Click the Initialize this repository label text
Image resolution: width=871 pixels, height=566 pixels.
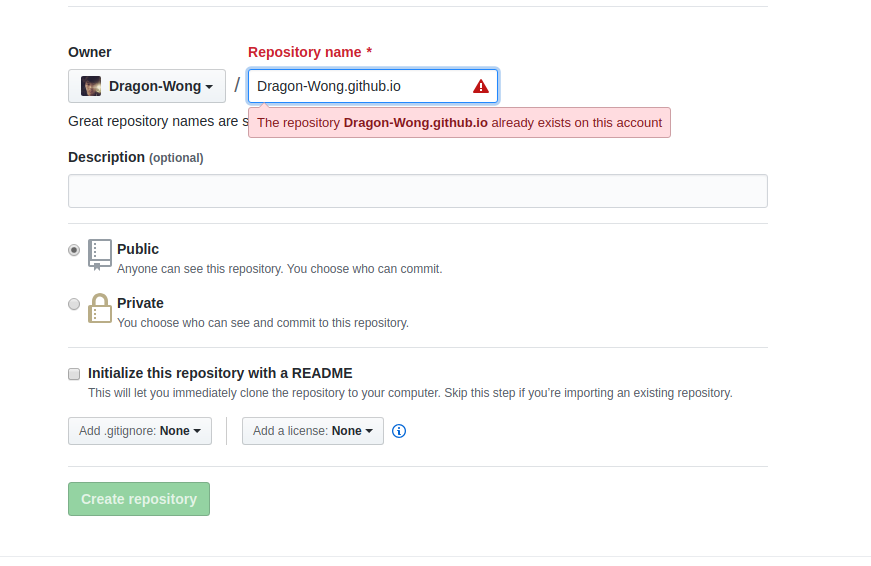(220, 373)
